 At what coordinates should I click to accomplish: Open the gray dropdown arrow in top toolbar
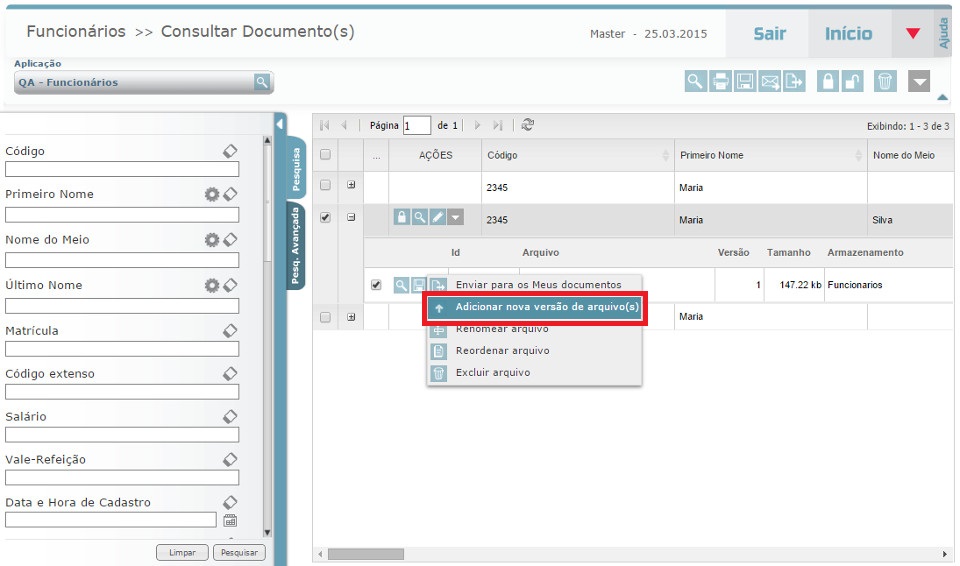tap(919, 82)
